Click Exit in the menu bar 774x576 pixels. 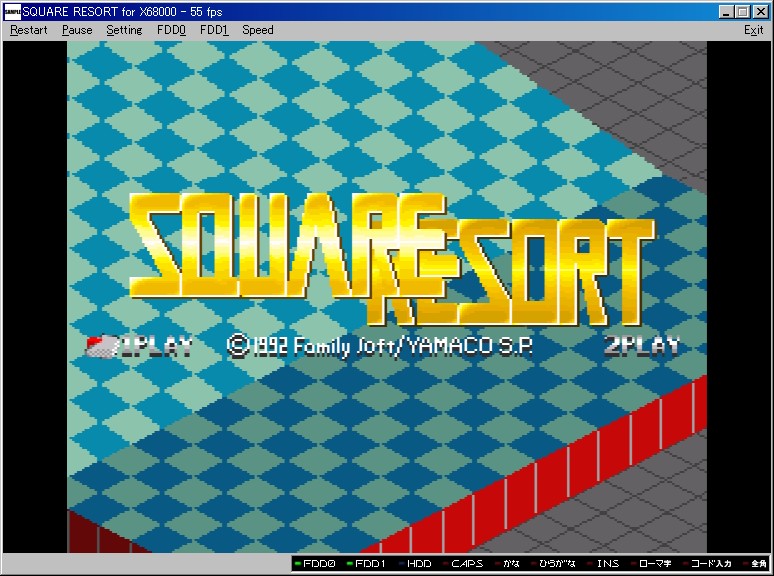[x=753, y=30]
